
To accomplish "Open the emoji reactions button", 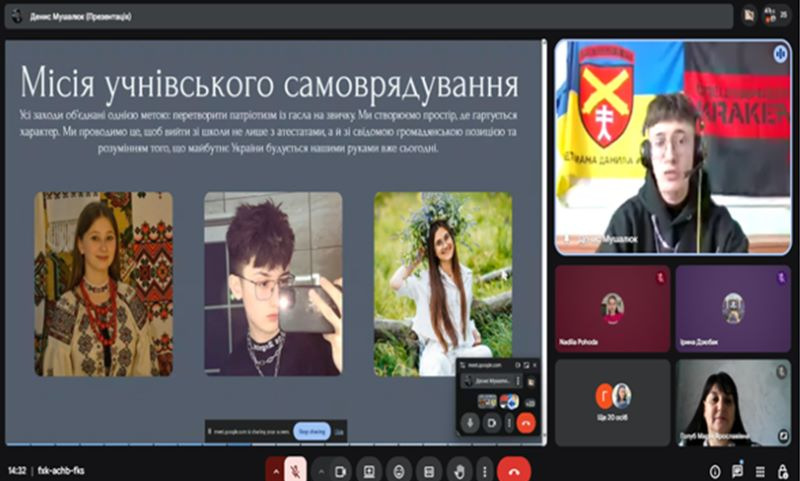I will coord(399,470).
